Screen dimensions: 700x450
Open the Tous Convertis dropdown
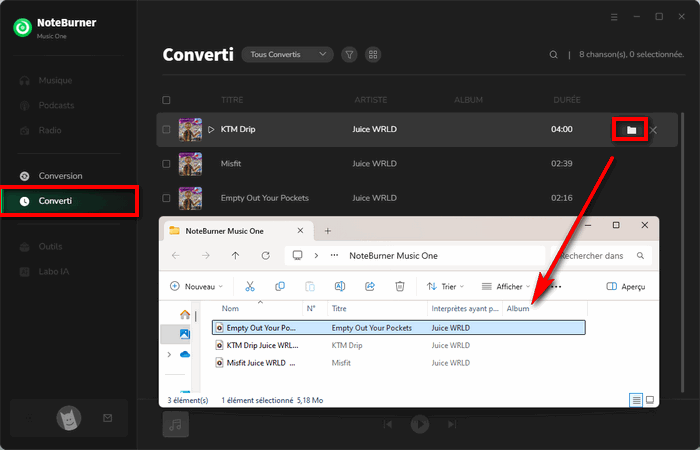[288, 54]
